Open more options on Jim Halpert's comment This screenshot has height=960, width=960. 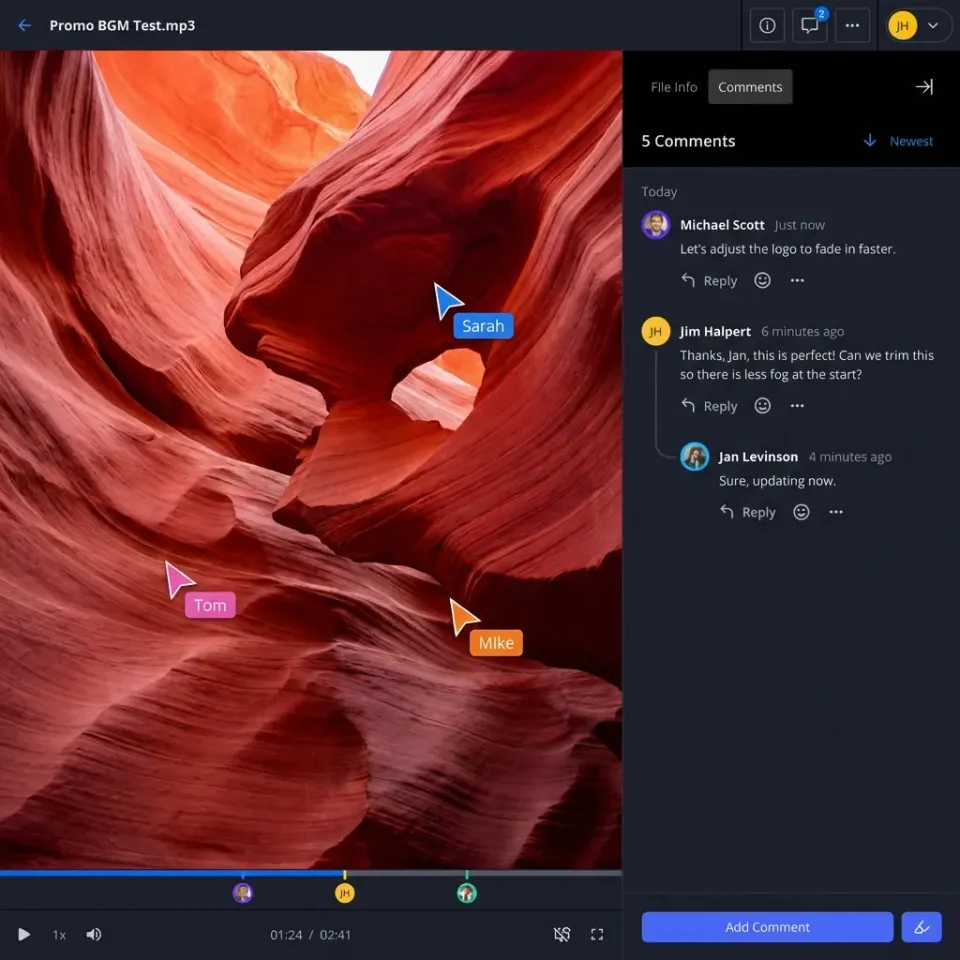click(797, 406)
